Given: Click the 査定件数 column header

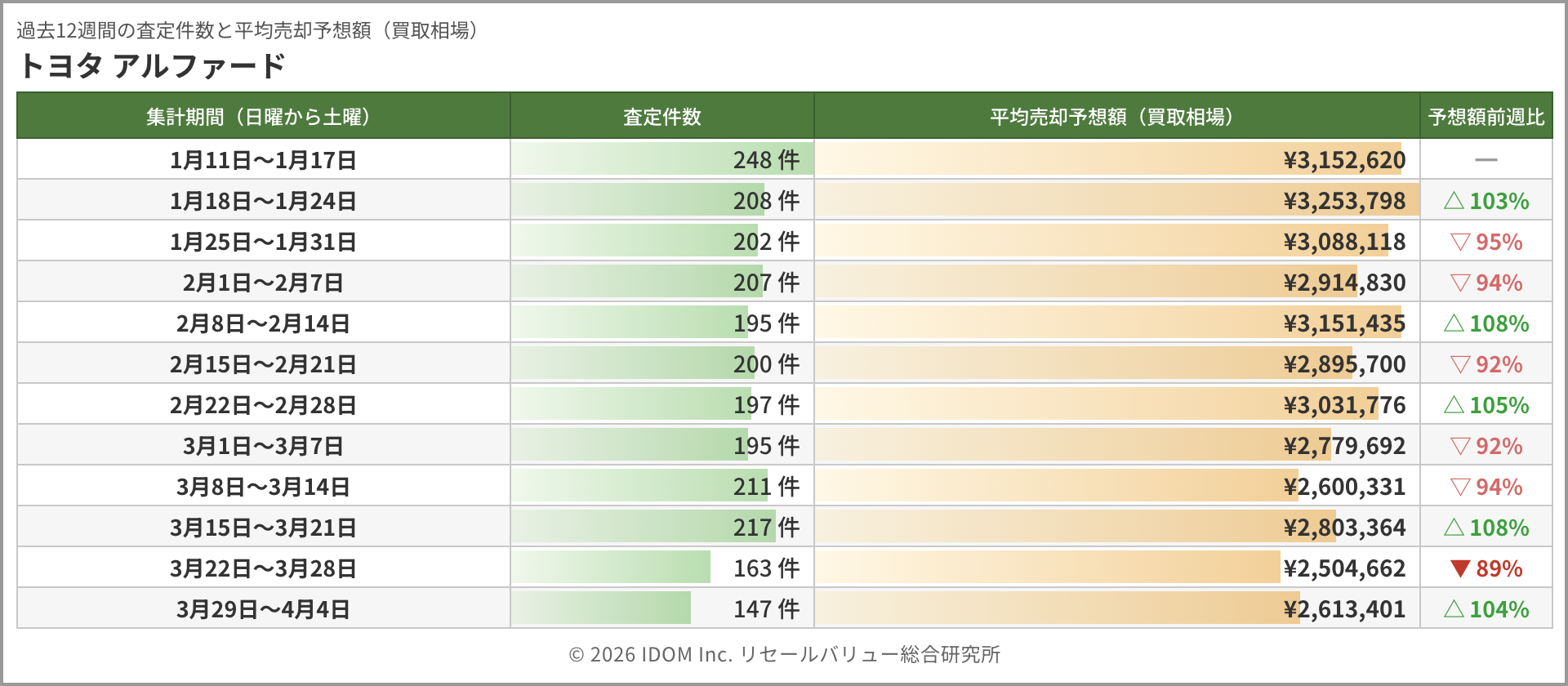Looking at the screenshot, I should click(661, 117).
